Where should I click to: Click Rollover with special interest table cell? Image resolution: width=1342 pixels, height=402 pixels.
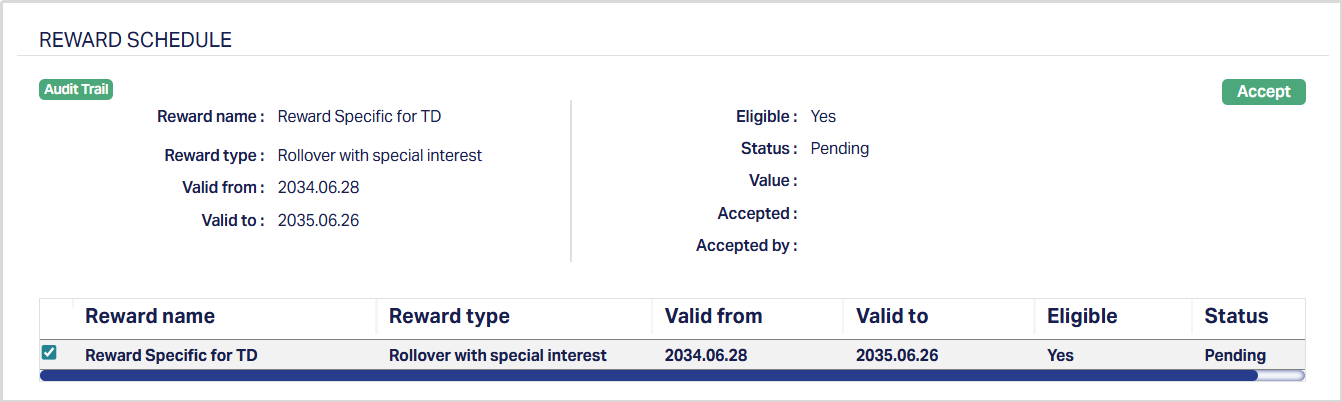[x=497, y=355]
